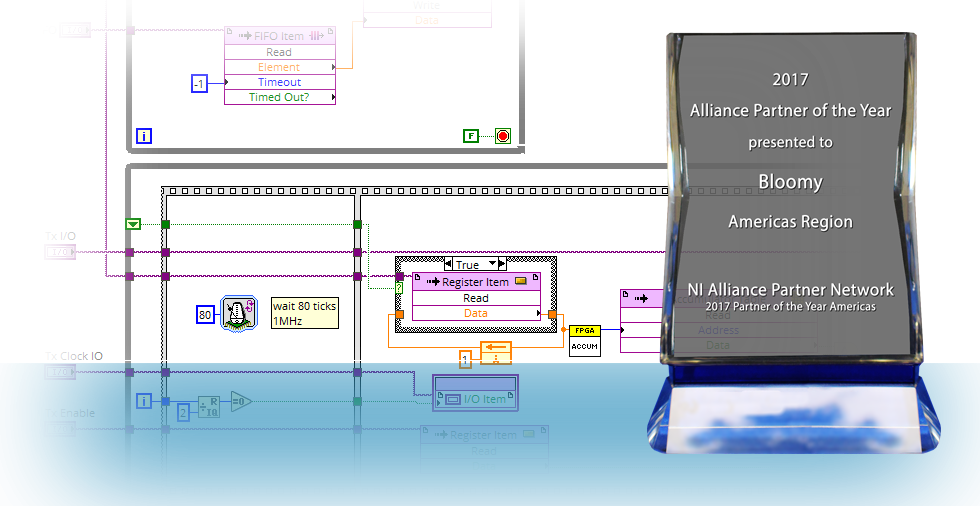980x506 pixels.
Task: Click the Timed Out? output terminal
Action: click(x=280, y=97)
